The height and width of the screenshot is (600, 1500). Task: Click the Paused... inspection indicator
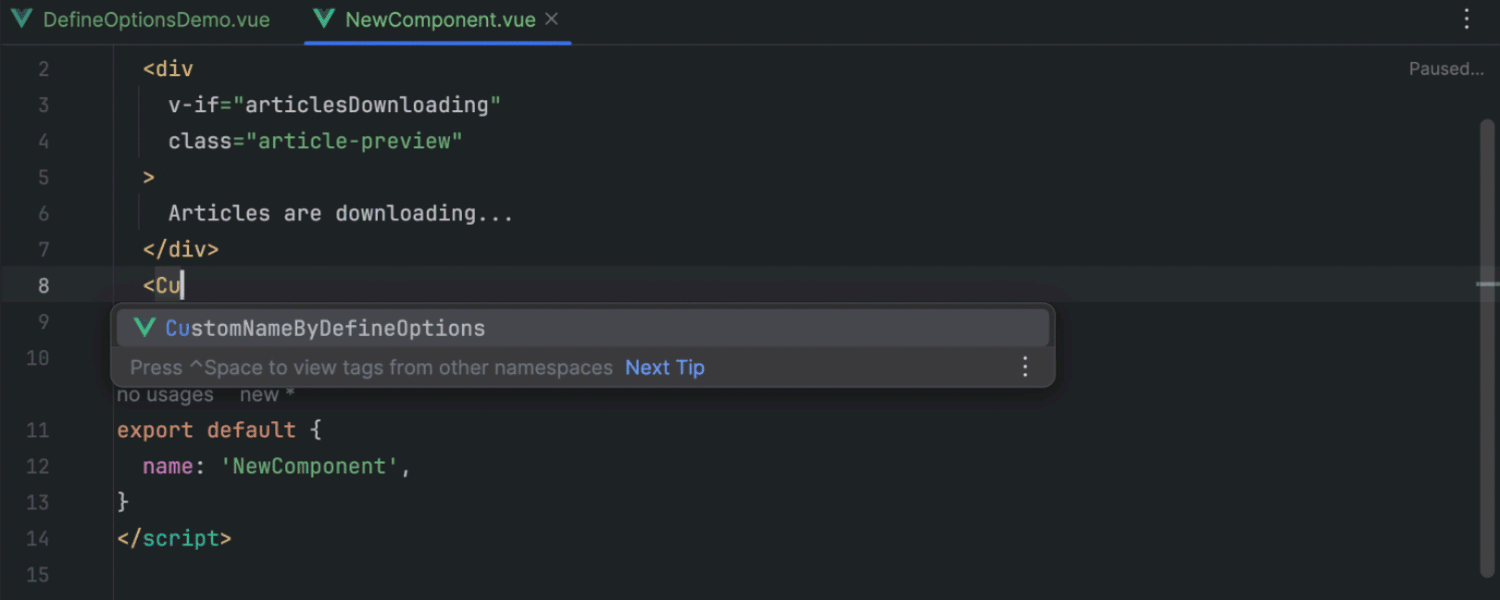tap(1445, 69)
